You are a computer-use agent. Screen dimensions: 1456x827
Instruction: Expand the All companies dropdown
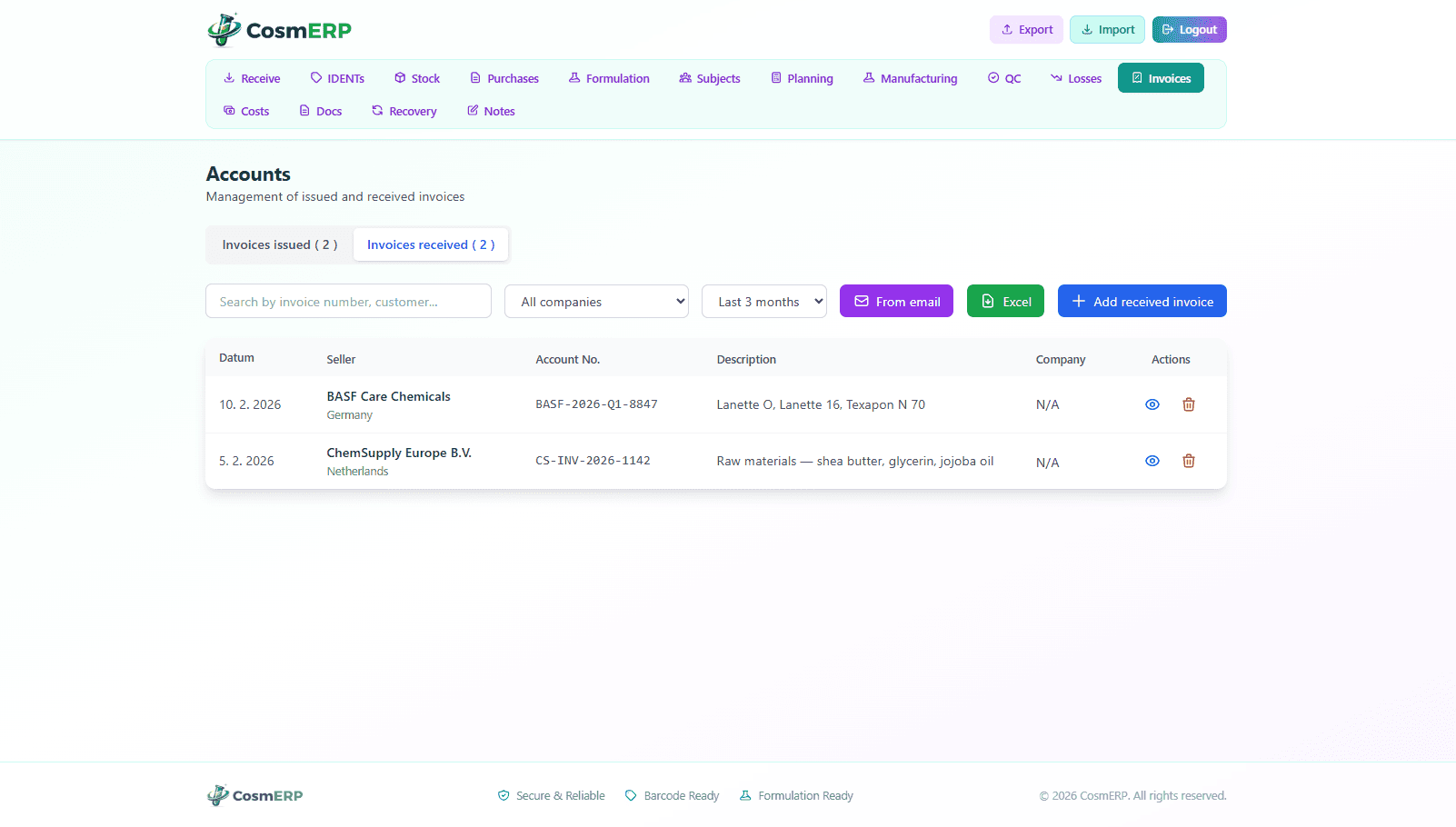596,302
